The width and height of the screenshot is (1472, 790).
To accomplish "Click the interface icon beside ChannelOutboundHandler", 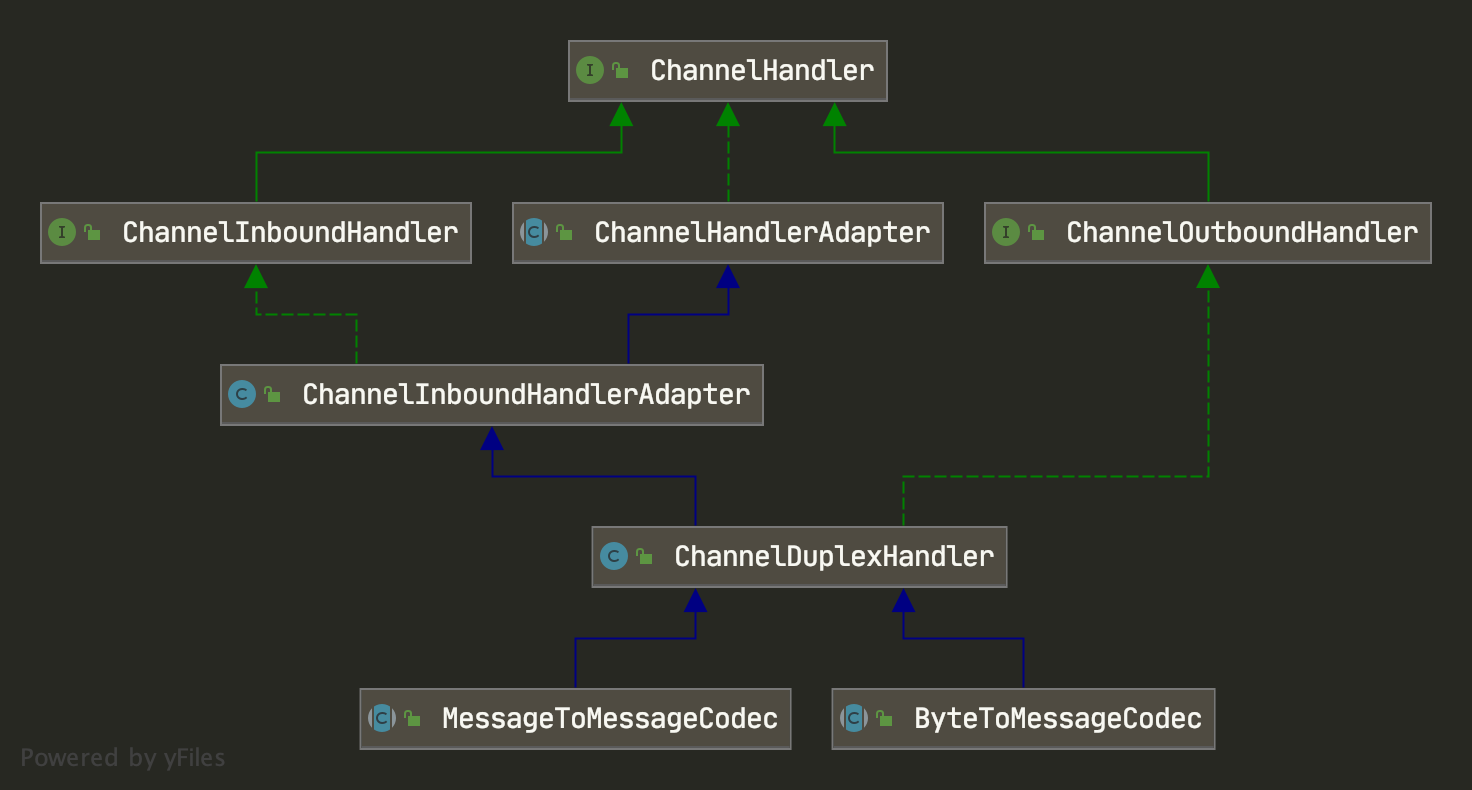I will click(1006, 233).
